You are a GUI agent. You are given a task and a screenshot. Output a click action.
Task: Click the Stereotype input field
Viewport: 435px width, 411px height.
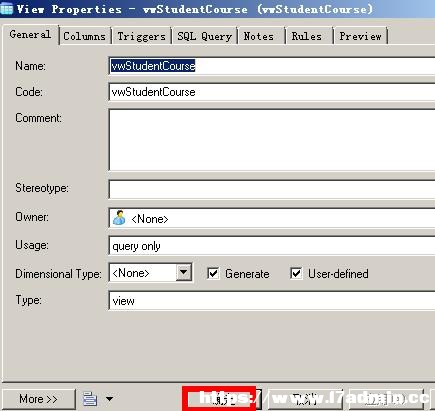[x=272, y=189]
